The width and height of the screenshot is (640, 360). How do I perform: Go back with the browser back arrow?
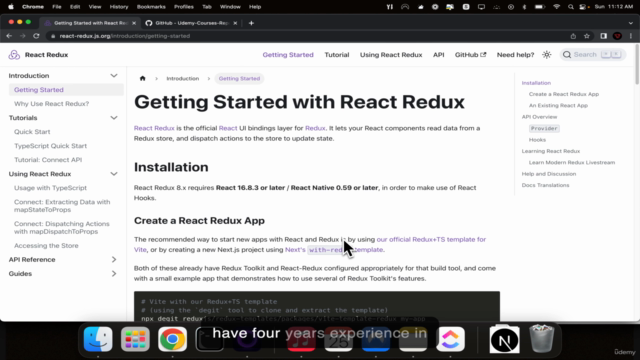[x=9, y=36]
